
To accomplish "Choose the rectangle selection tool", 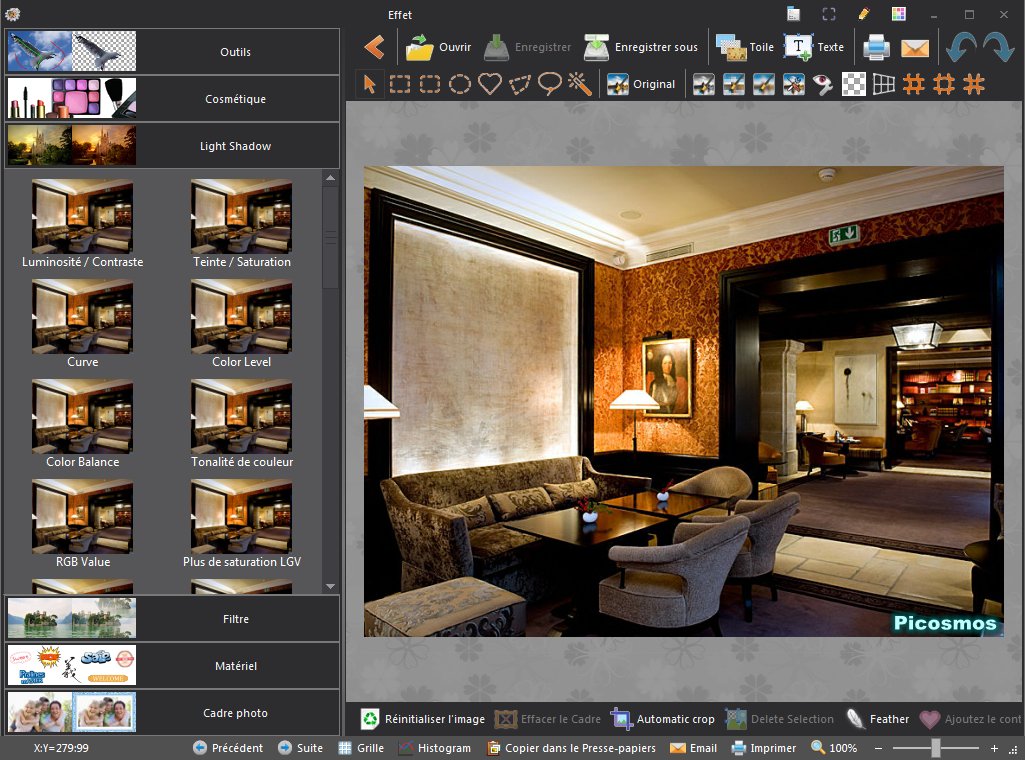I will pos(399,84).
